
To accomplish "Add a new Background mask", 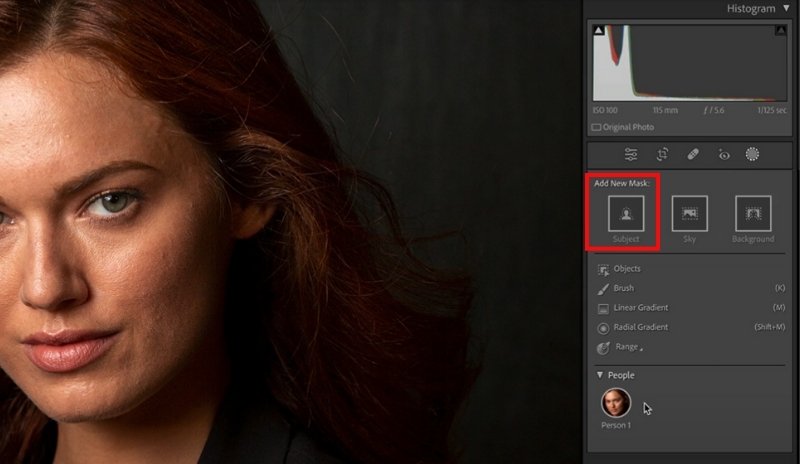I will [x=753, y=214].
